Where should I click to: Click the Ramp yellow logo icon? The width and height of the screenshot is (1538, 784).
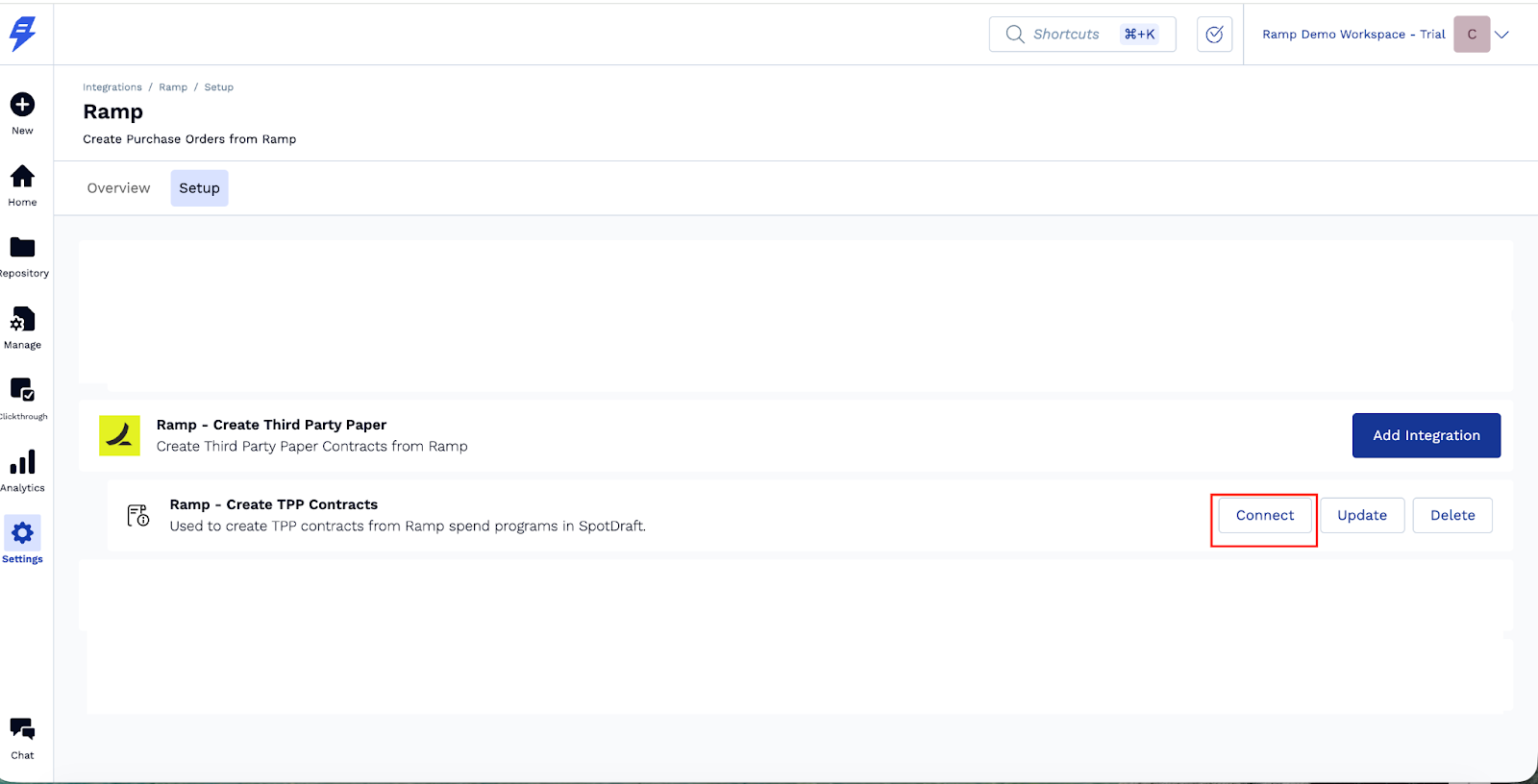(x=120, y=436)
